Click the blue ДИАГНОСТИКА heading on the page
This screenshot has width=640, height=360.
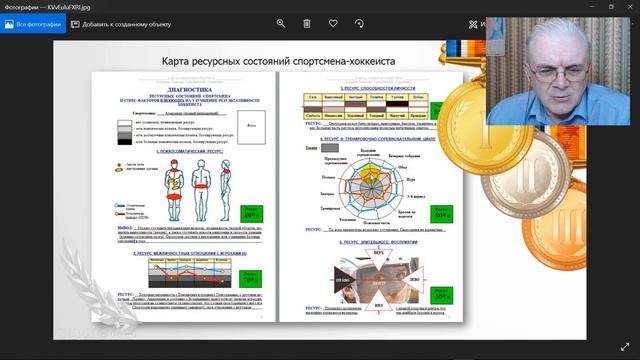(189, 89)
